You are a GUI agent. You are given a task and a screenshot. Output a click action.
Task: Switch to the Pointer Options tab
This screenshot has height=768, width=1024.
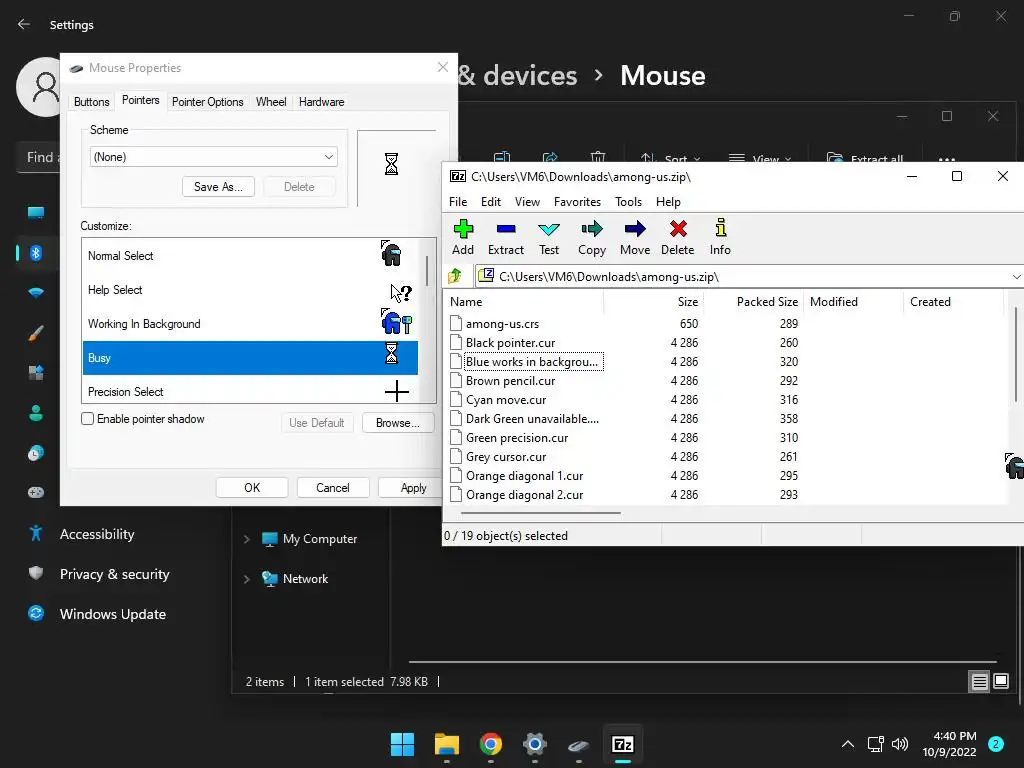(x=208, y=102)
